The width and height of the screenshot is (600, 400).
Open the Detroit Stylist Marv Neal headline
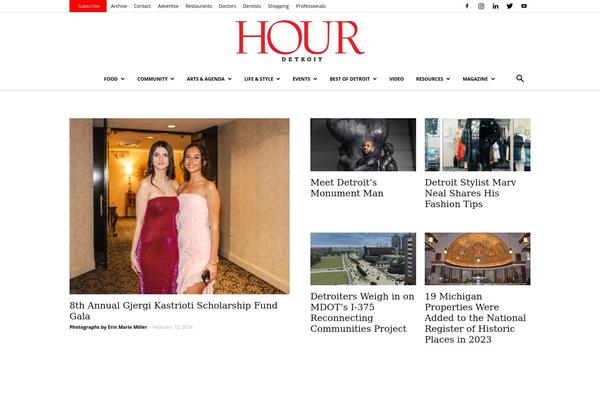(x=470, y=193)
